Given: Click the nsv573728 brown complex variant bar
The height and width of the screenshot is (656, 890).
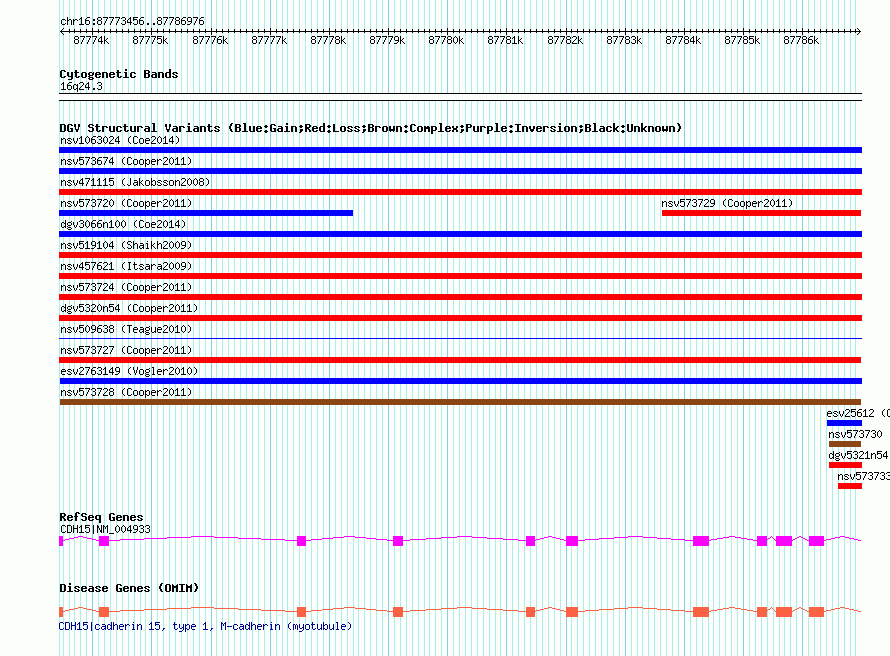Looking at the screenshot, I should (x=460, y=402).
